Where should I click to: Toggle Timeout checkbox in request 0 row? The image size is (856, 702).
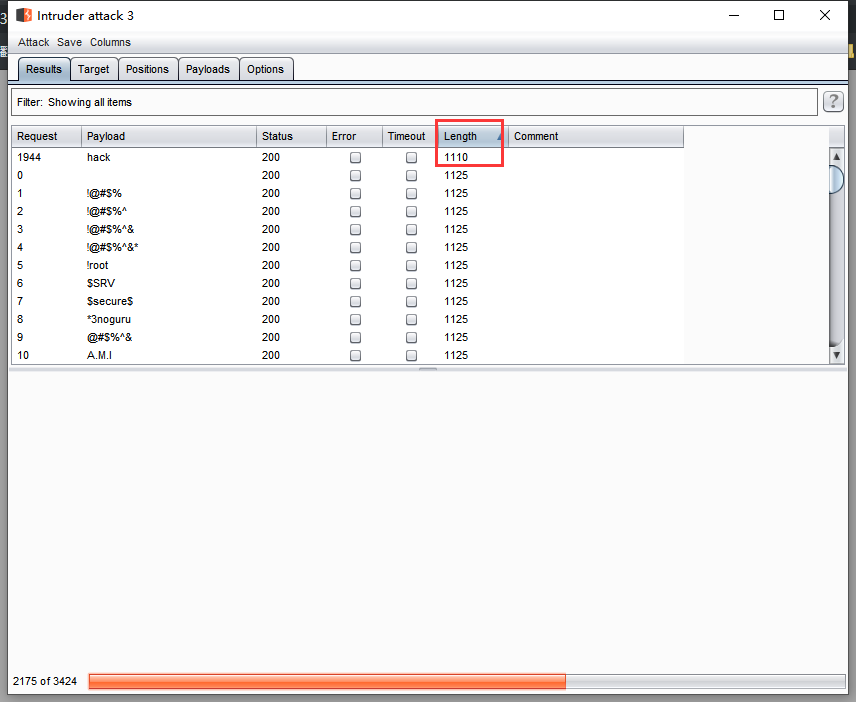coord(411,175)
